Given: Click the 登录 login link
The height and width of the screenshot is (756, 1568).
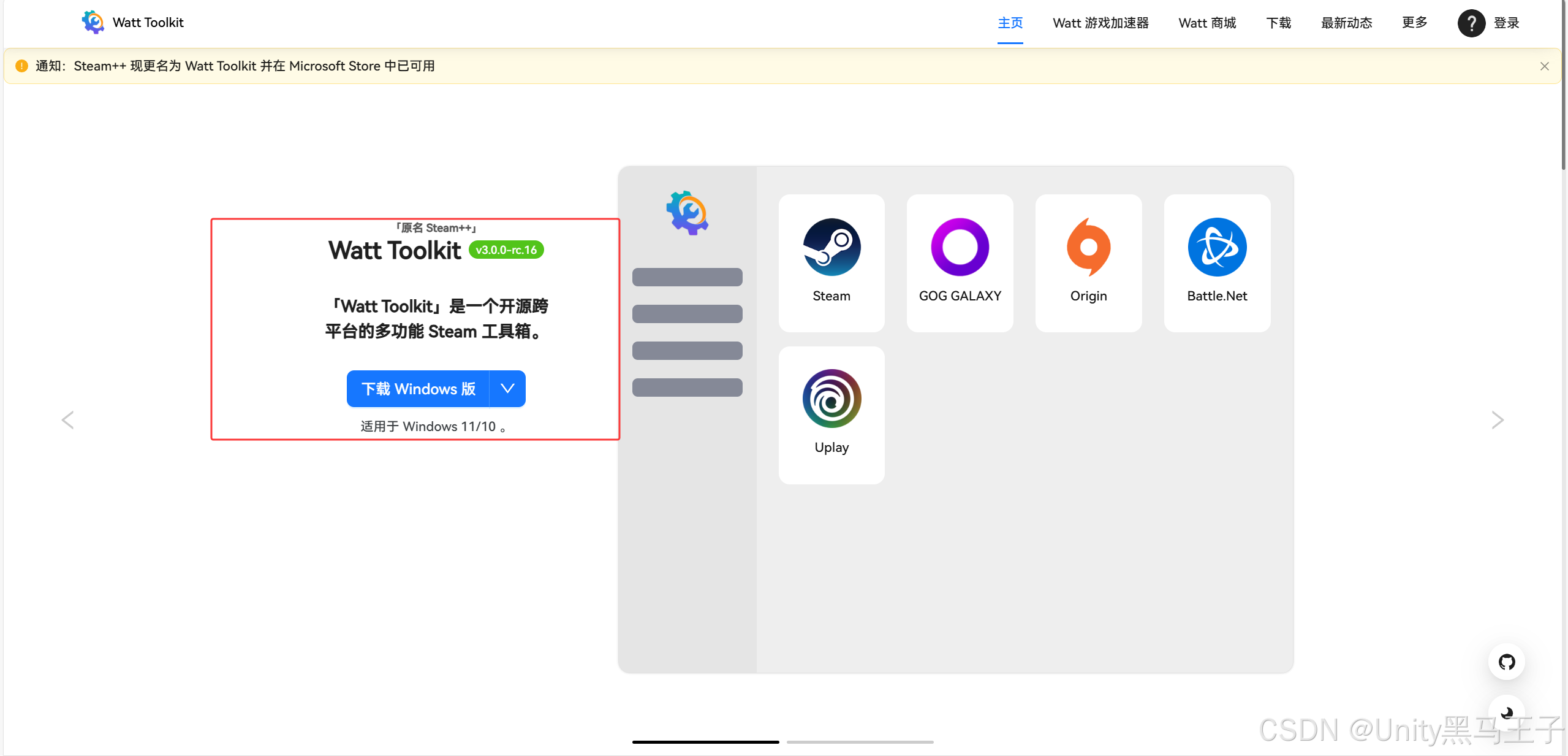Looking at the screenshot, I should pos(1506,23).
